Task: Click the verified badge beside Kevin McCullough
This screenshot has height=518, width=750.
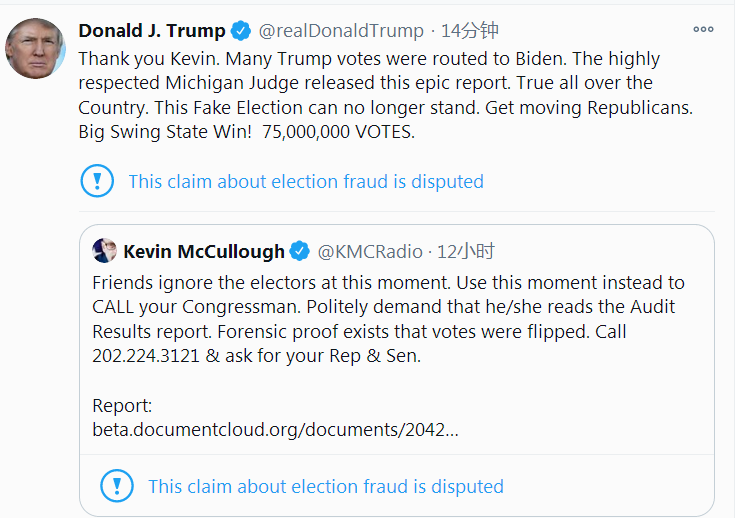Action: click(299, 251)
